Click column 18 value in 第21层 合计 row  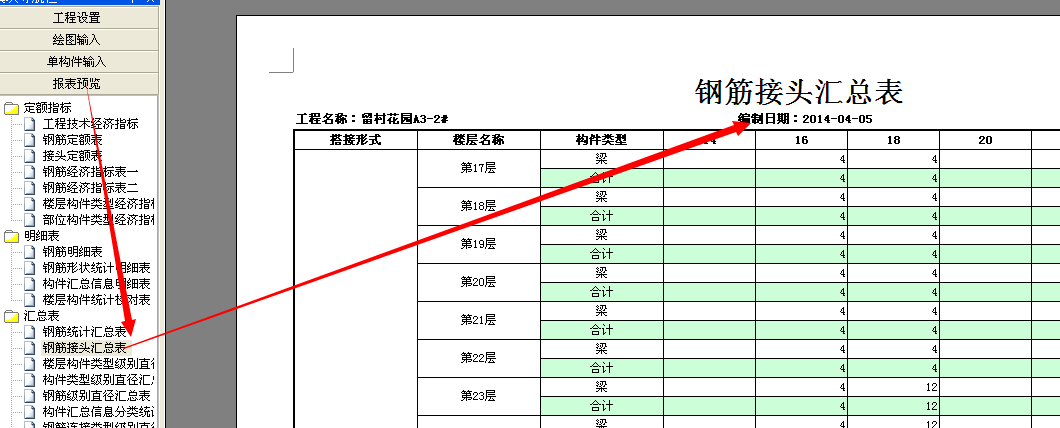click(x=893, y=330)
